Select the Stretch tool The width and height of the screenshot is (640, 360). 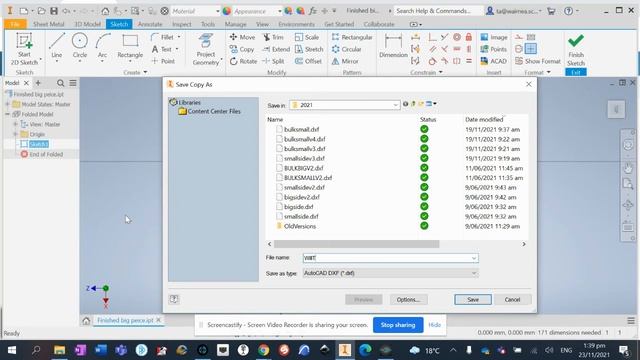click(309, 49)
